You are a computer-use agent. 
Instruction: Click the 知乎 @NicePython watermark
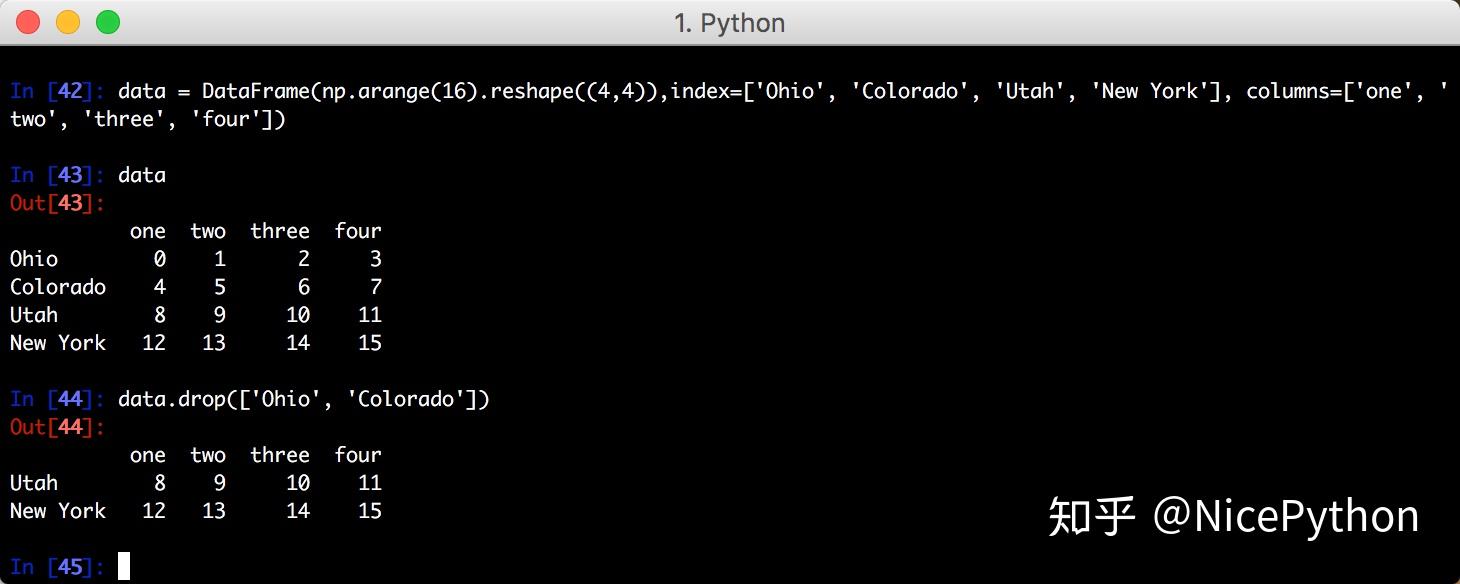click(1234, 515)
